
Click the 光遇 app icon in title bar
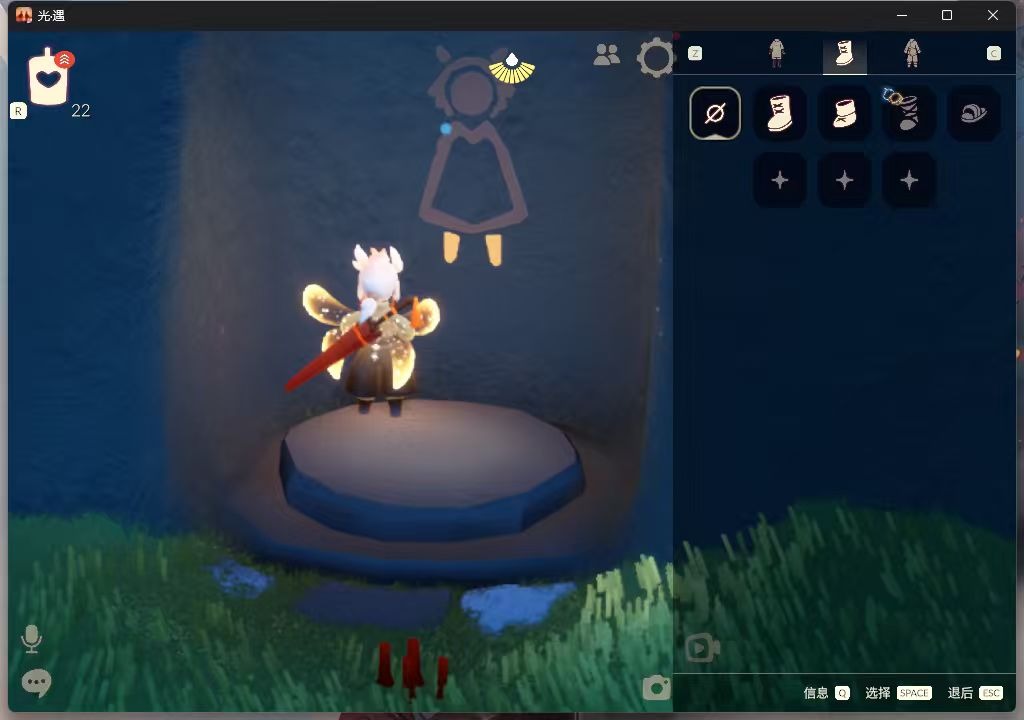click(24, 15)
